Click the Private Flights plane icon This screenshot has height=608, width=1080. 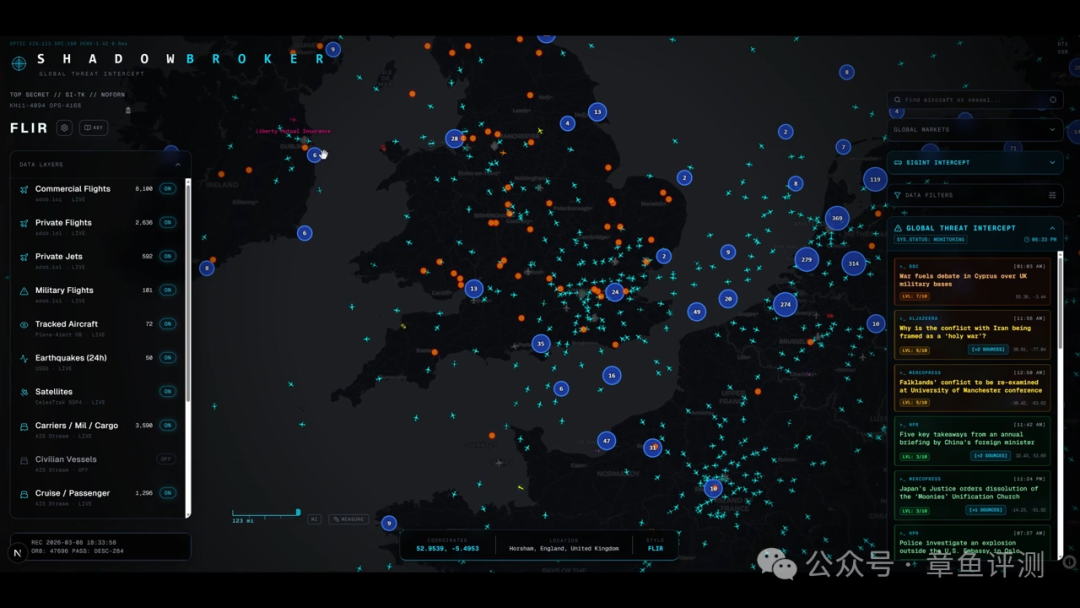24,223
